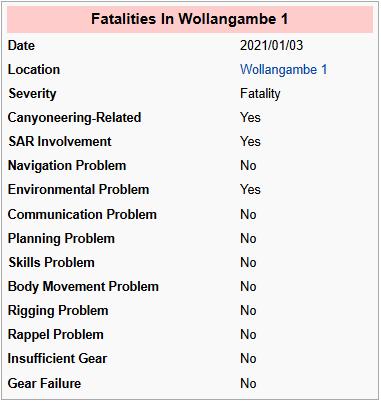The image size is (381, 403).
Task: Click the Skills Problem label
Action: point(52,262)
